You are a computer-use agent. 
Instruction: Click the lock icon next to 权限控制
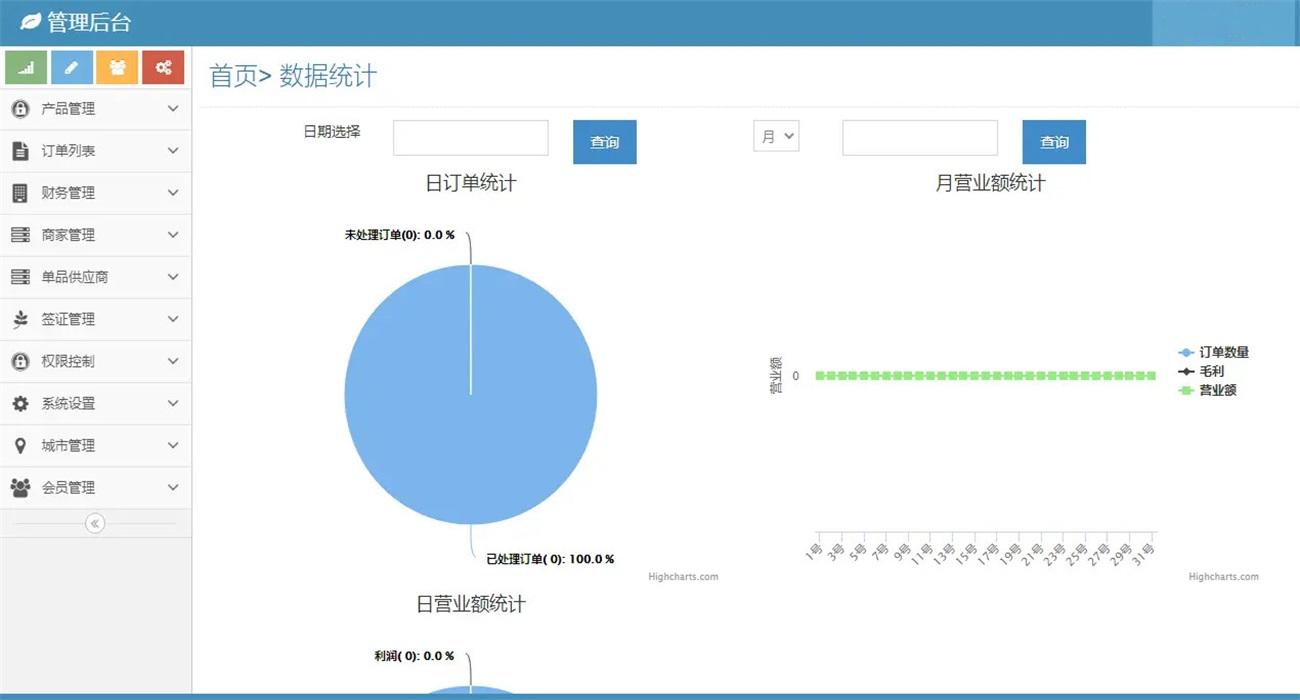[x=20, y=361]
